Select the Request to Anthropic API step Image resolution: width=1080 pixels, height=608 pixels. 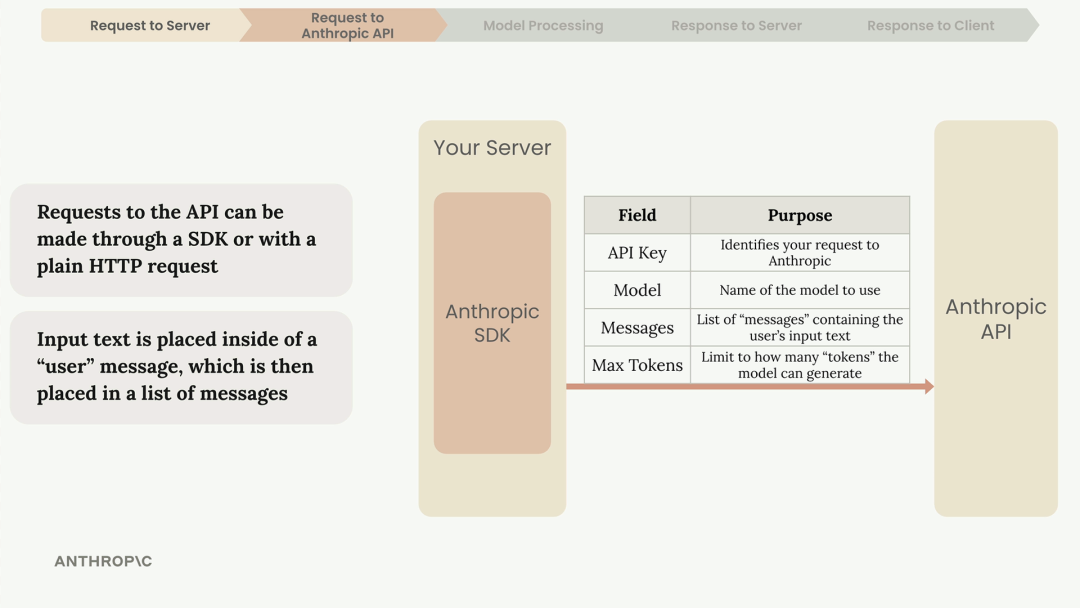tap(347, 25)
